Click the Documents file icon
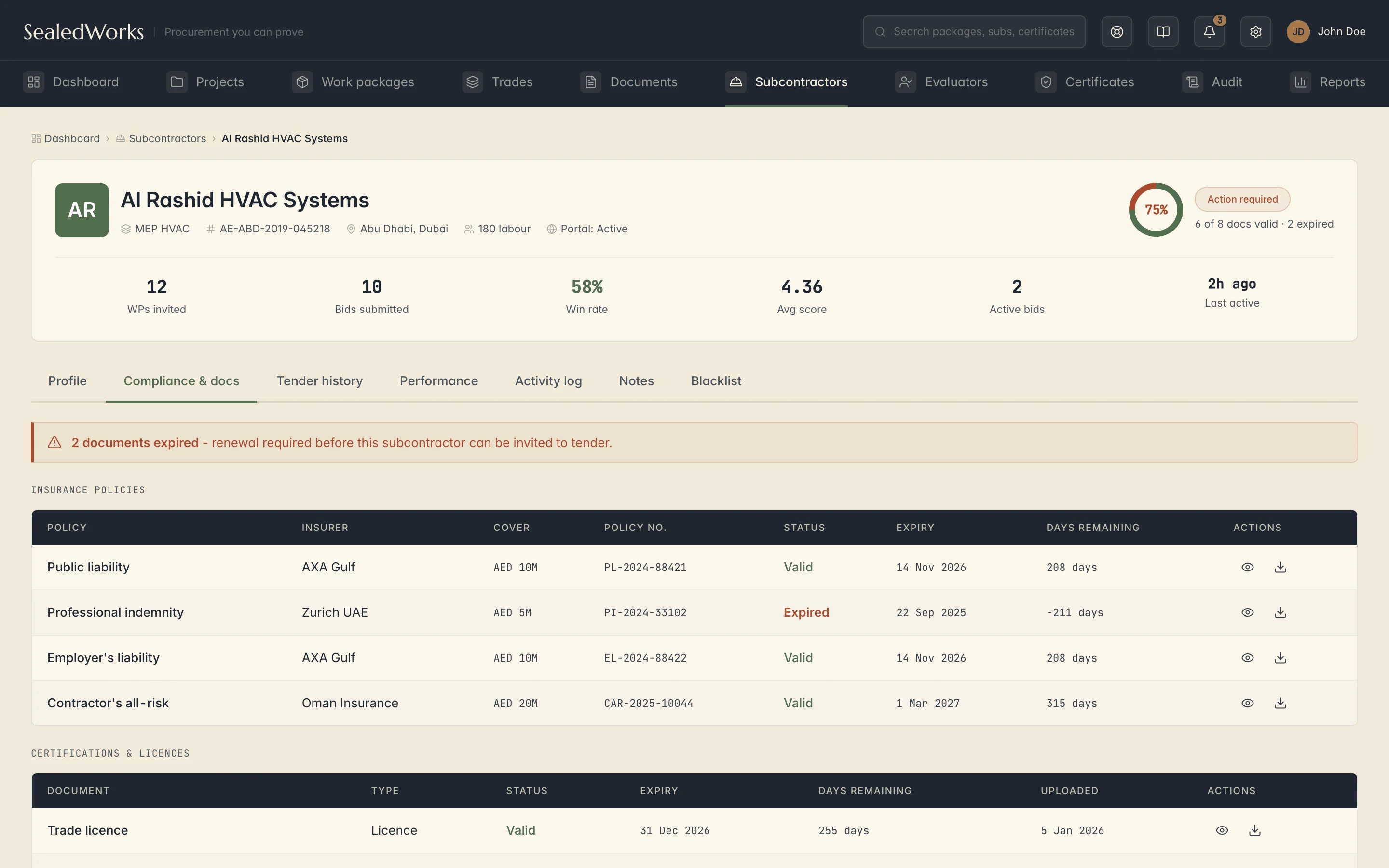The width and height of the screenshot is (1389, 868). coord(591,82)
